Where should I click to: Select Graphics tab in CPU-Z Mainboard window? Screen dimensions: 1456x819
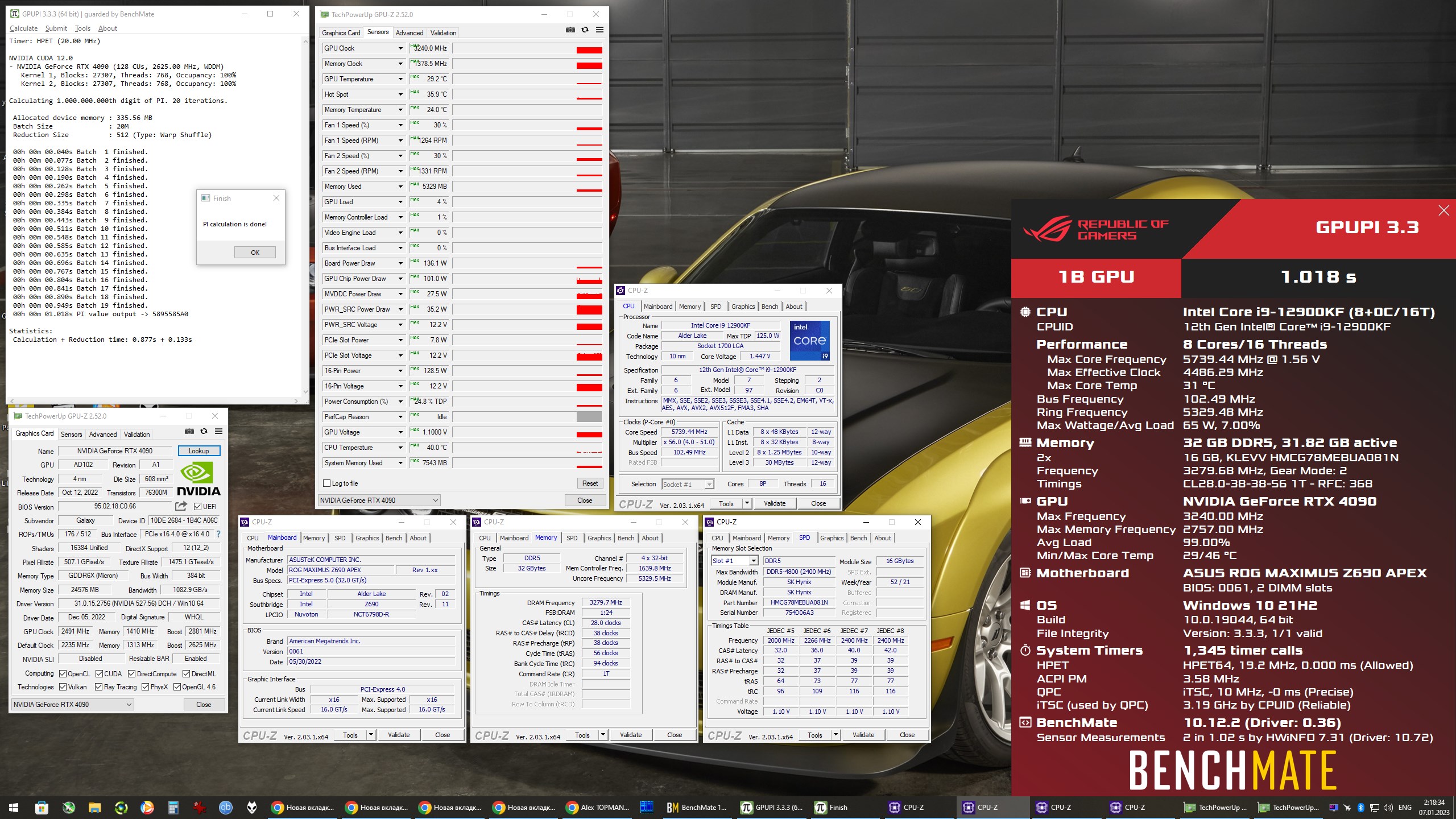tap(367, 538)
